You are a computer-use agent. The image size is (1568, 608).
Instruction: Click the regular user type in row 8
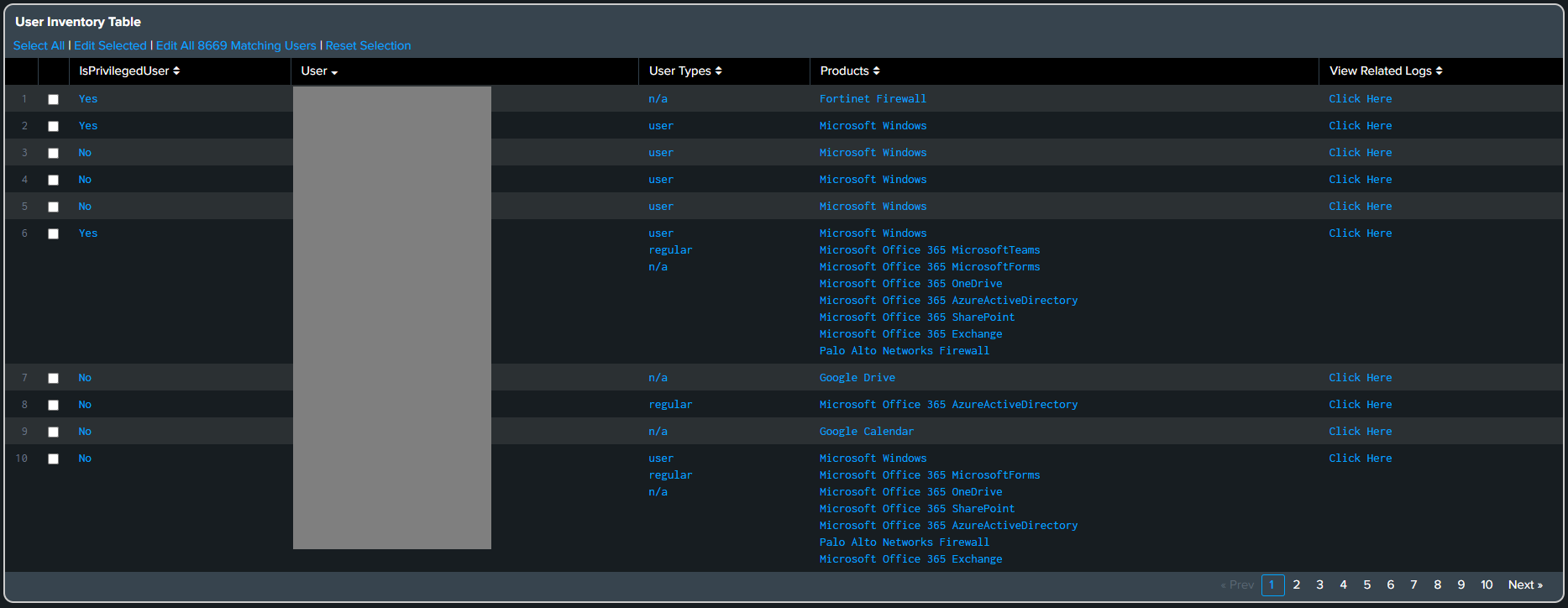670,405
